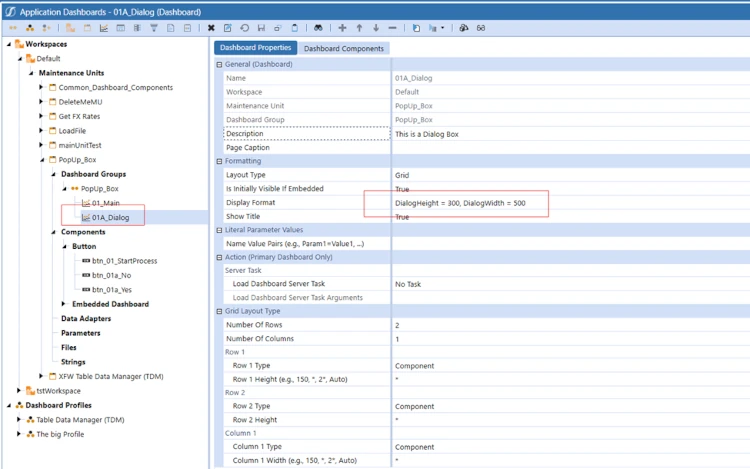The width and height of the screenshot is (750, 469).
Task: Click the clipboard paste toolbar icon
Action: [x=295, y=28]
